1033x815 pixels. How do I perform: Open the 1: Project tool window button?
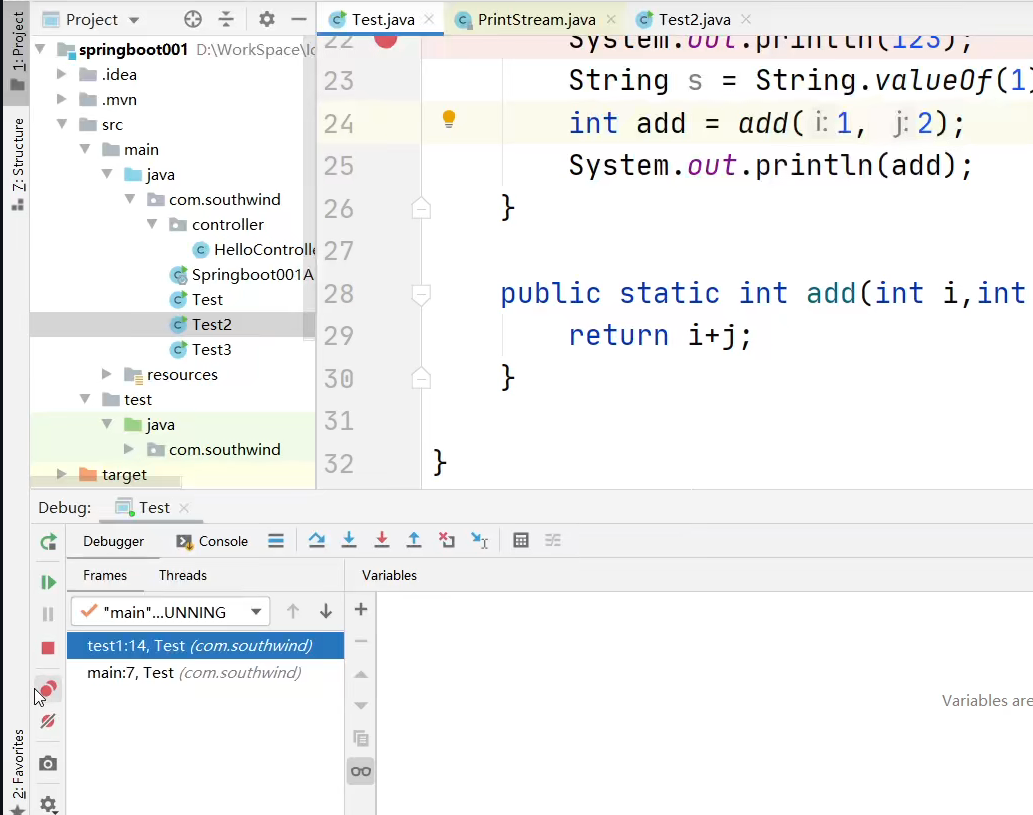tap(17, 51)
